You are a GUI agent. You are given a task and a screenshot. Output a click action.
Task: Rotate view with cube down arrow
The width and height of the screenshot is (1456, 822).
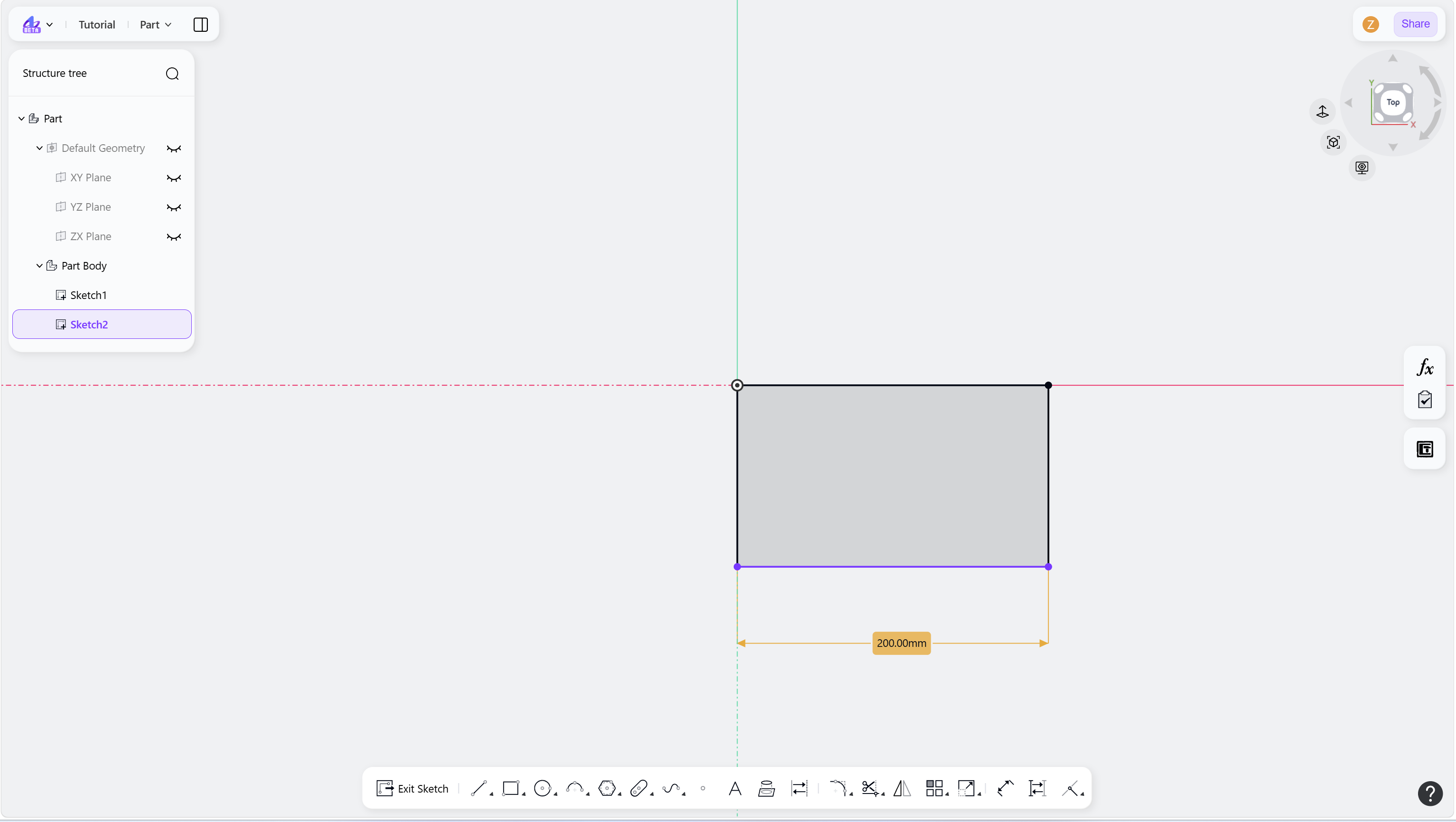(1393, 147)
